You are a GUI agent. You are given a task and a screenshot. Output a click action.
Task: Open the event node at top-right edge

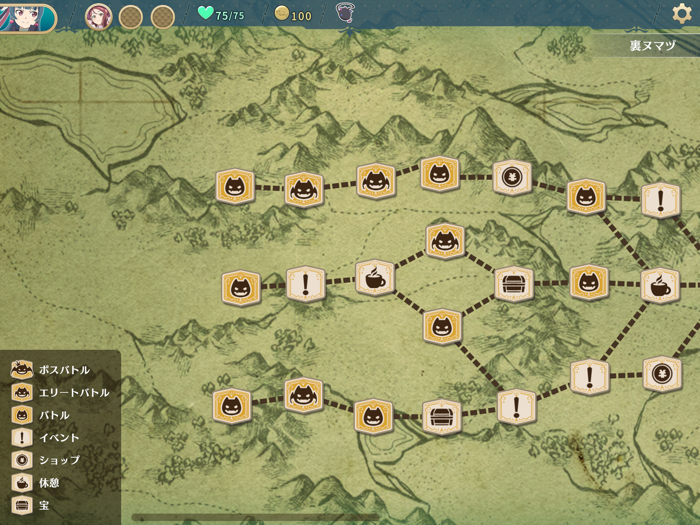coord(661,200)
